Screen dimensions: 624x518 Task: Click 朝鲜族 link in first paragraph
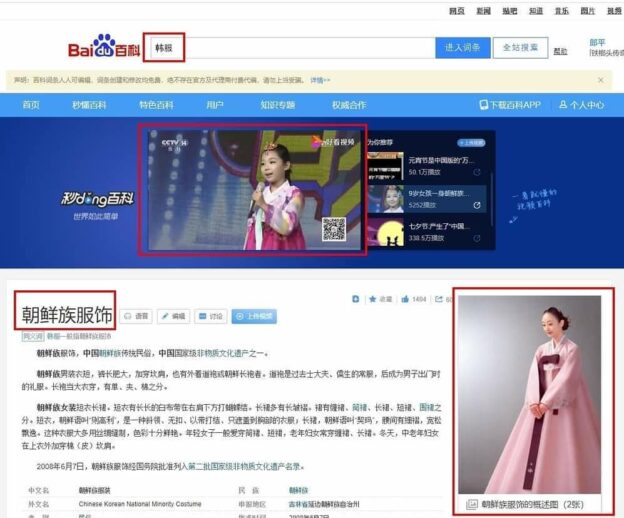tap(109, 353)
